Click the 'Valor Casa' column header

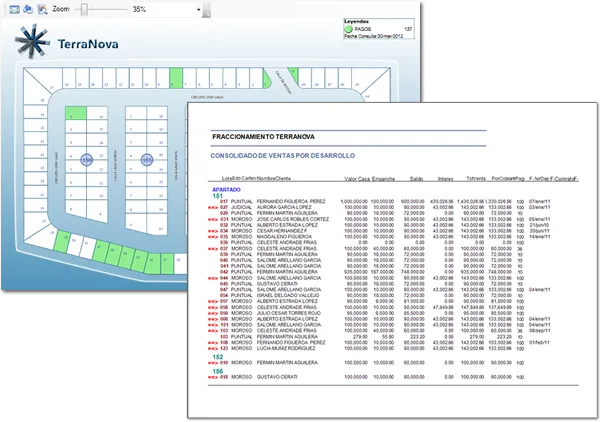coord(357,179)
